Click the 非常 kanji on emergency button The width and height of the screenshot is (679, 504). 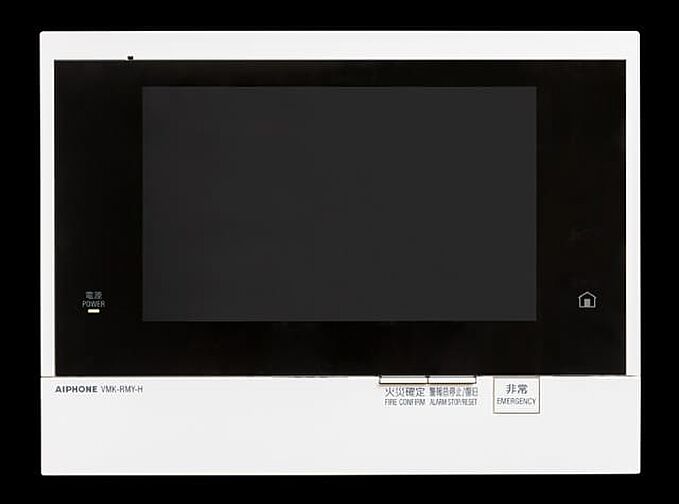click(516, 389)
